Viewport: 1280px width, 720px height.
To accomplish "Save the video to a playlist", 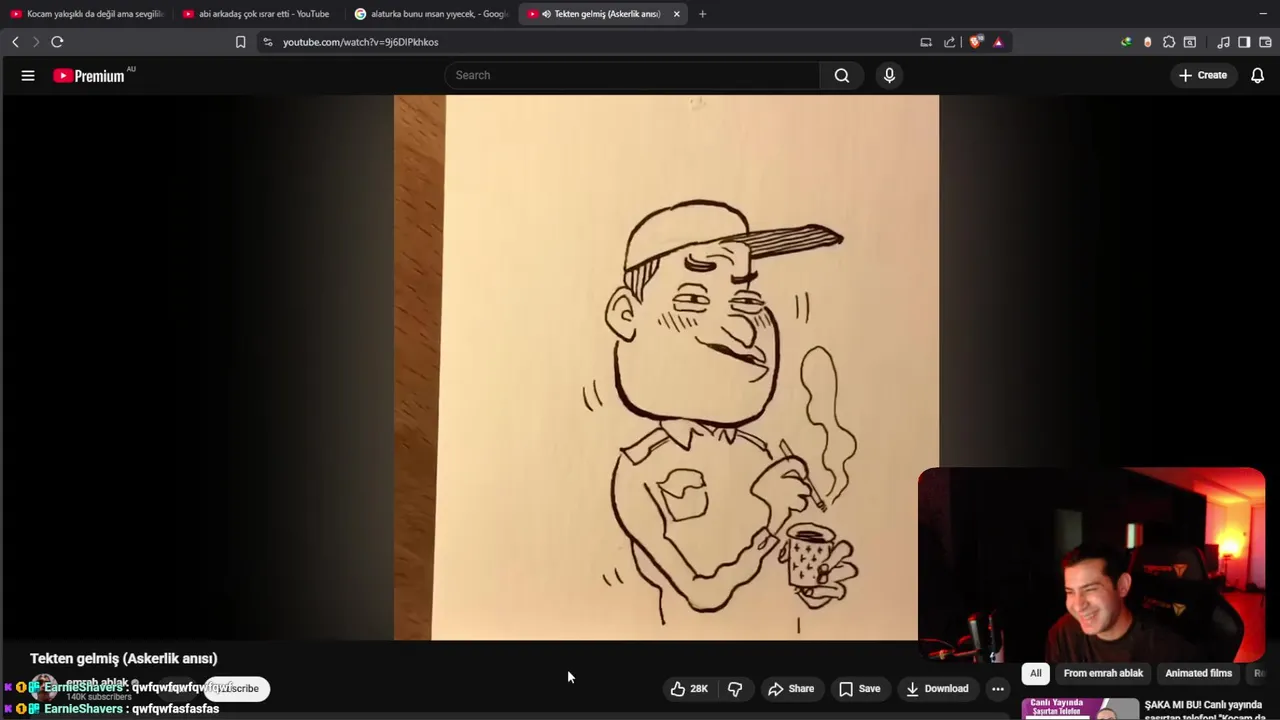I will [x=860, y=688].
